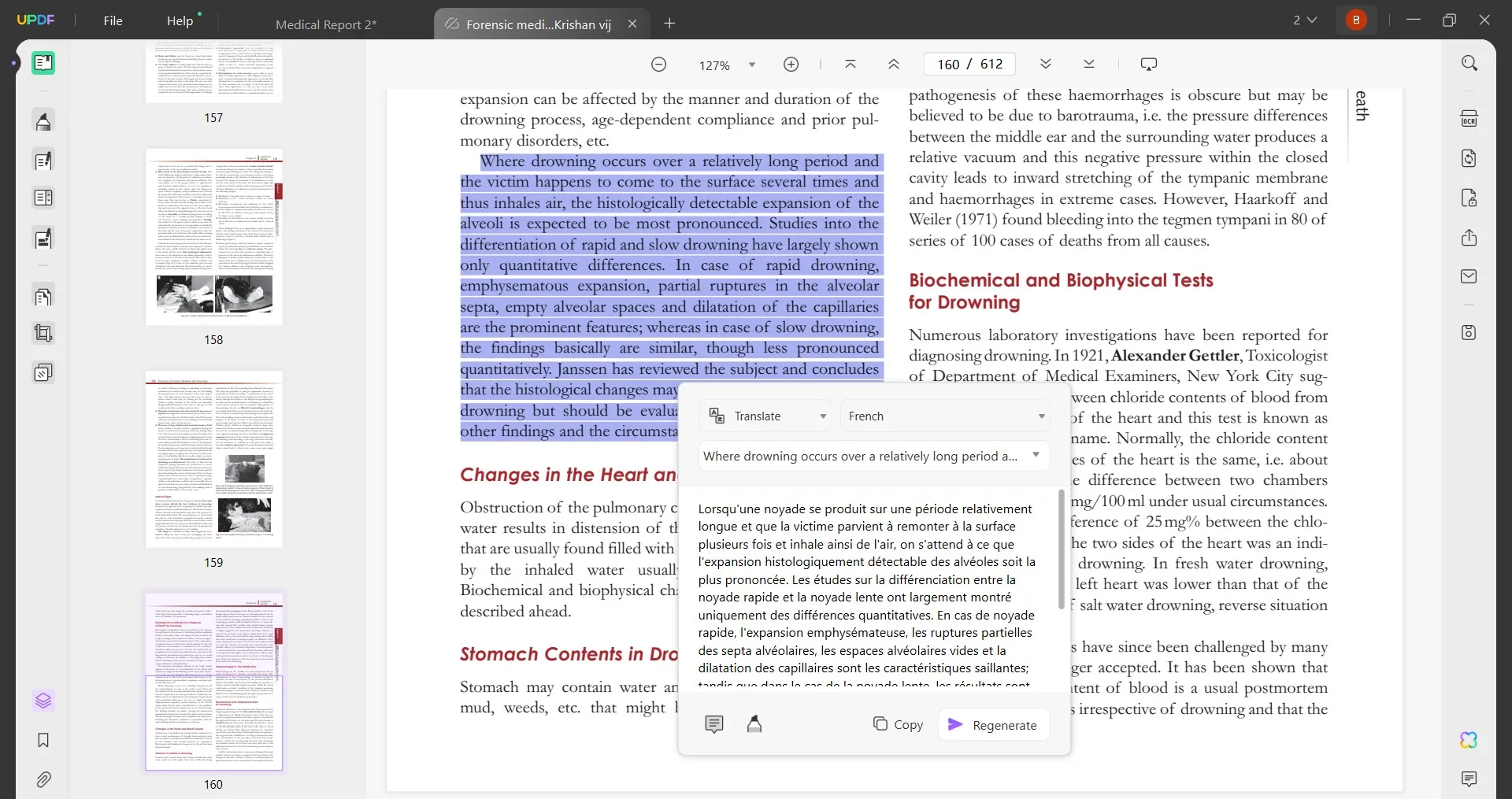Open search in the document
1512x799 pixels.
[x=1469, y=63]
